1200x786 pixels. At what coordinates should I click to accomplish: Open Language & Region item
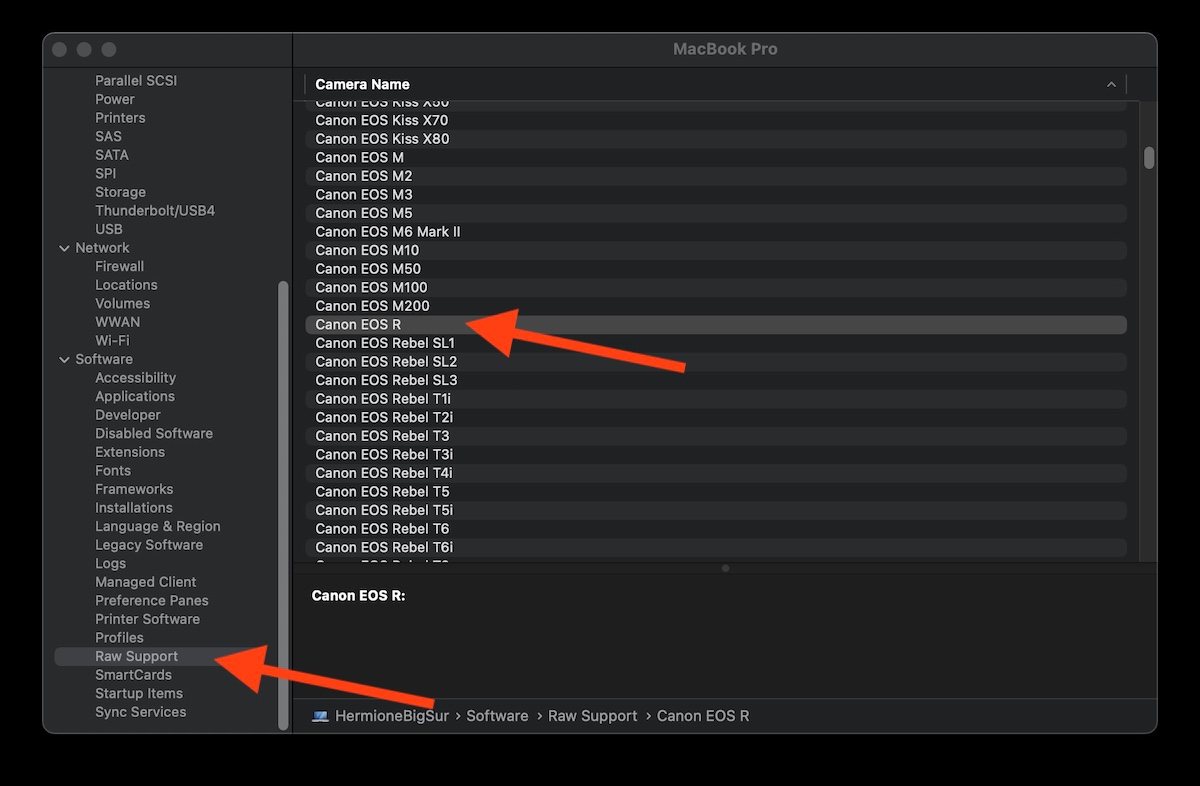(158, 526)
